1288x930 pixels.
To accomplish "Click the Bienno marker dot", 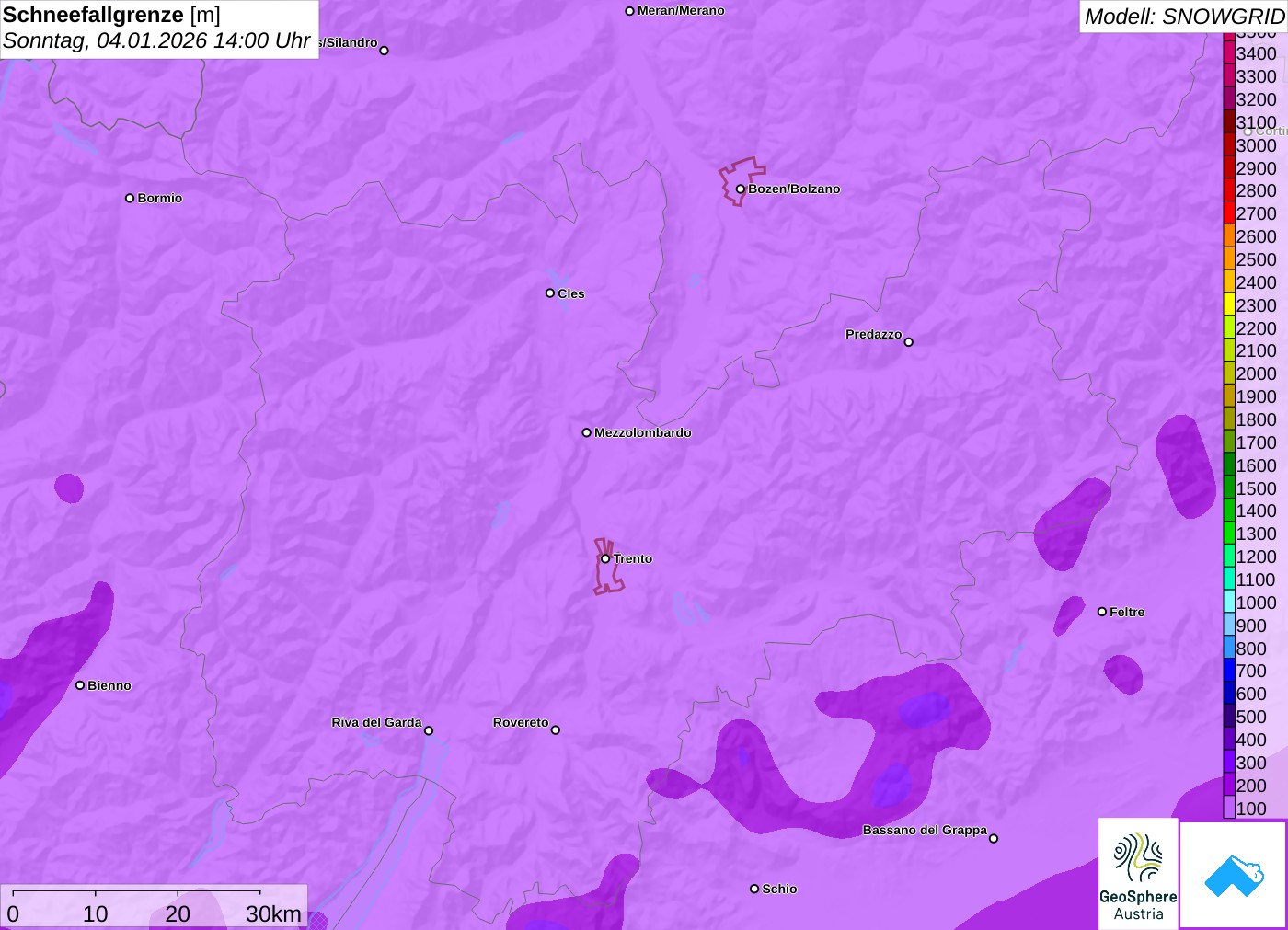I will 80,685.
